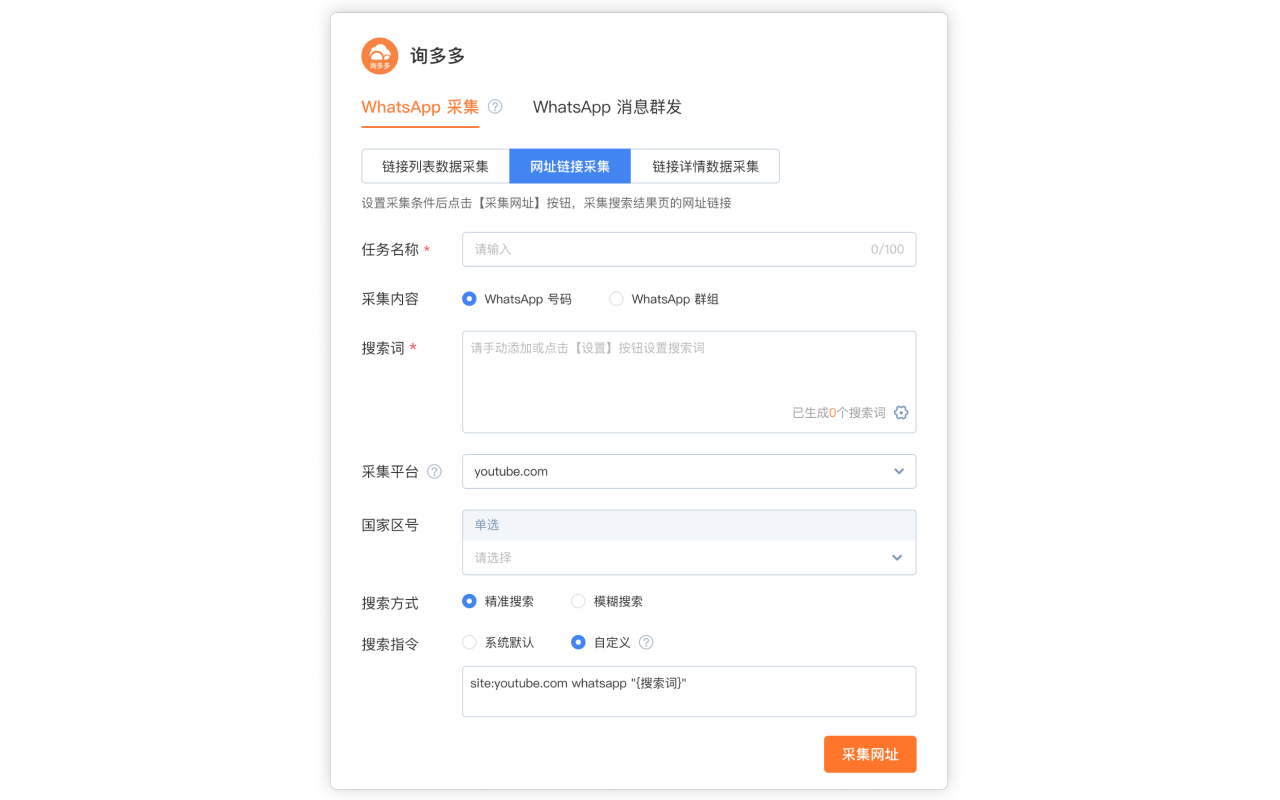Open the 国家区号 请选择 dropdown
The image size is (1280, 800).
click(x=689, y=557)
